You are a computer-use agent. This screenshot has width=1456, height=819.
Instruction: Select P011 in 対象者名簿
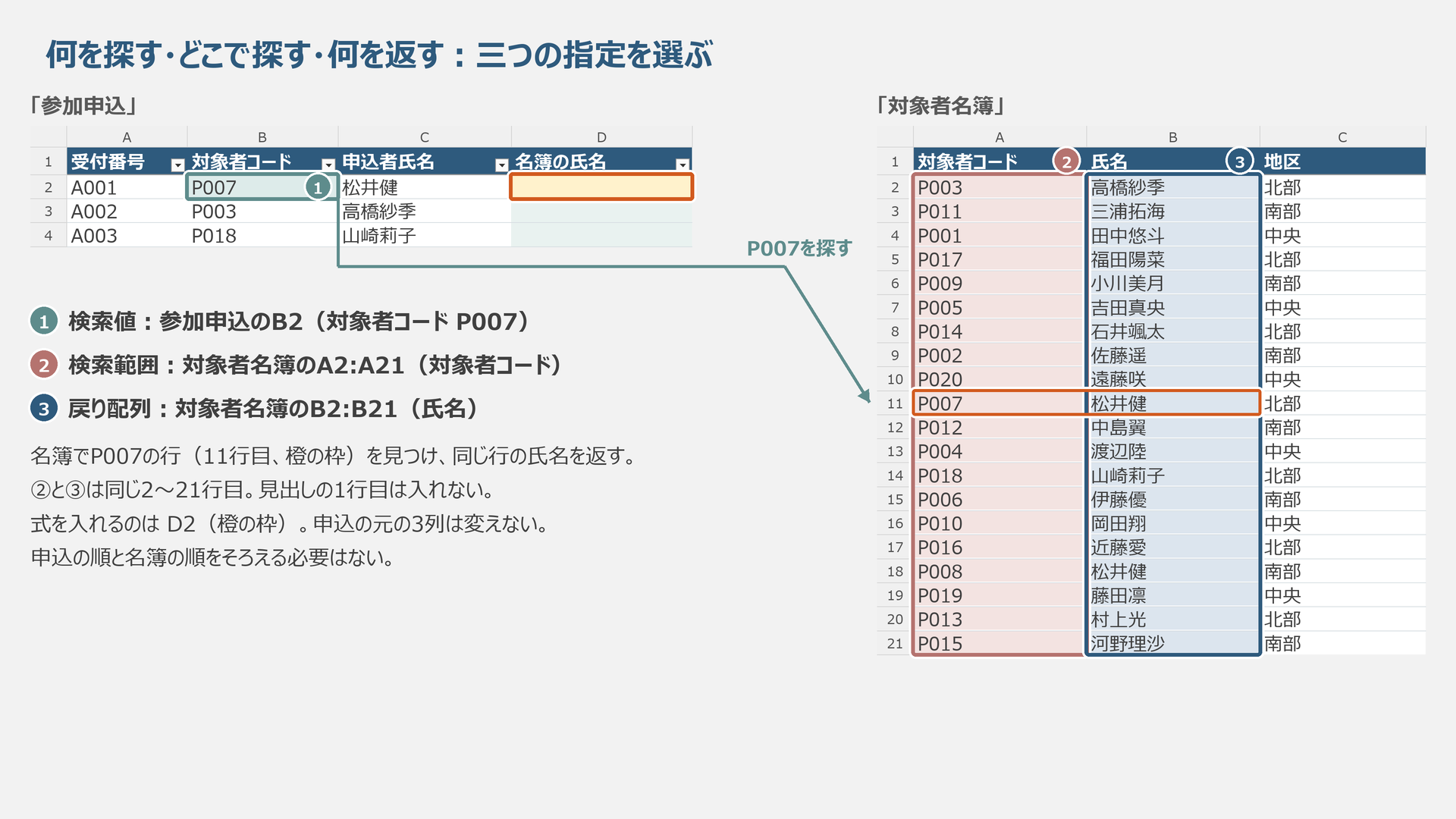click(999, 212)
